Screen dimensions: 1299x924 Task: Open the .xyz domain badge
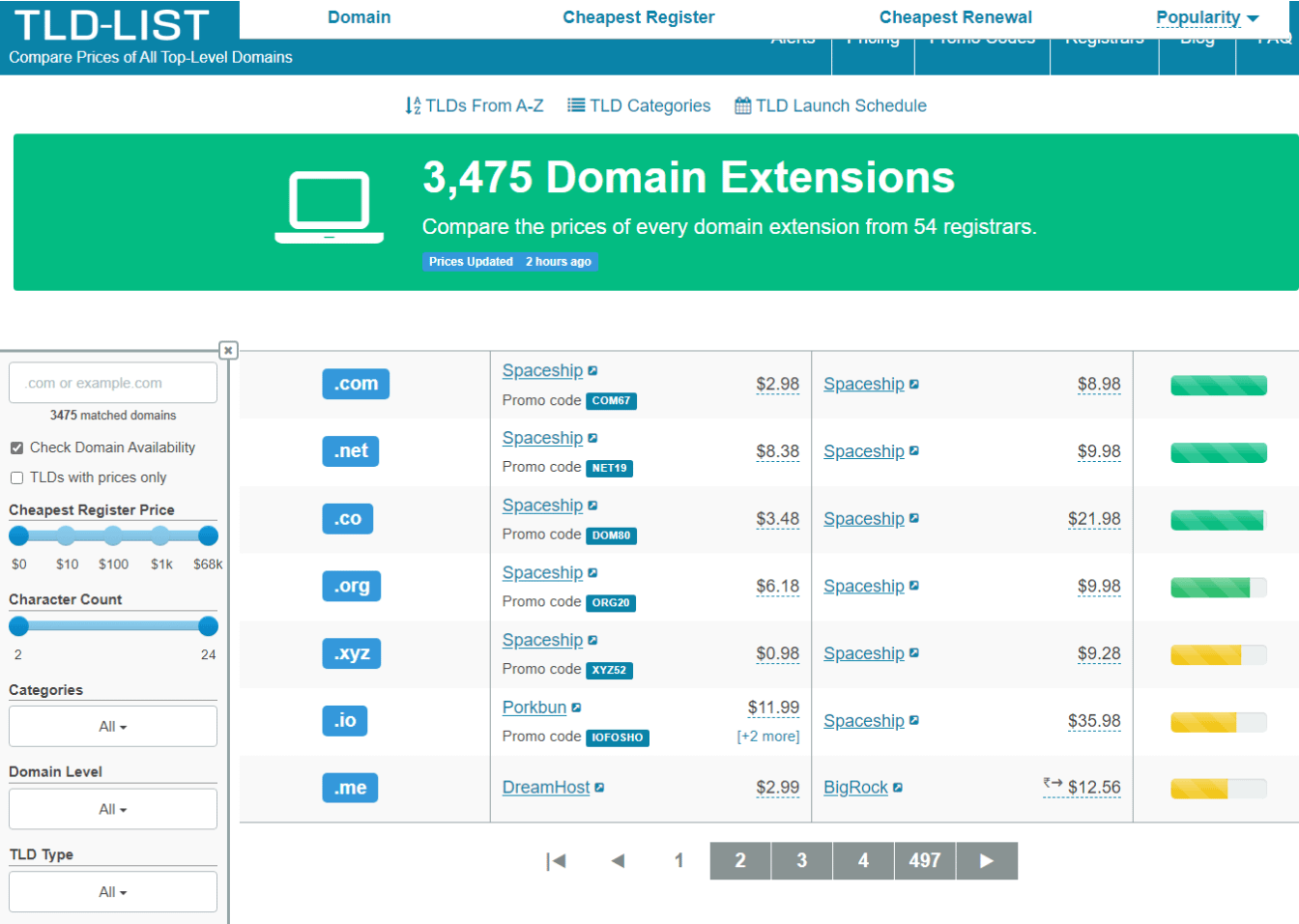click(352, 653)
